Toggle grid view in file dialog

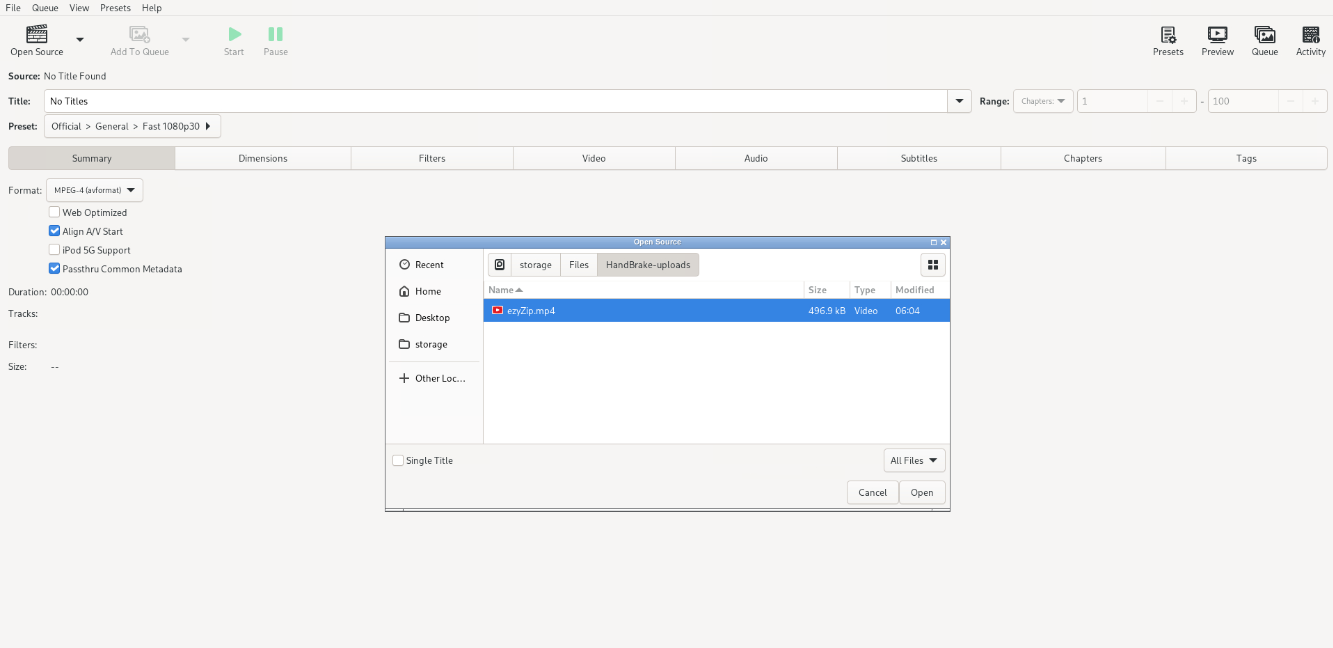(x=933, y=265)
